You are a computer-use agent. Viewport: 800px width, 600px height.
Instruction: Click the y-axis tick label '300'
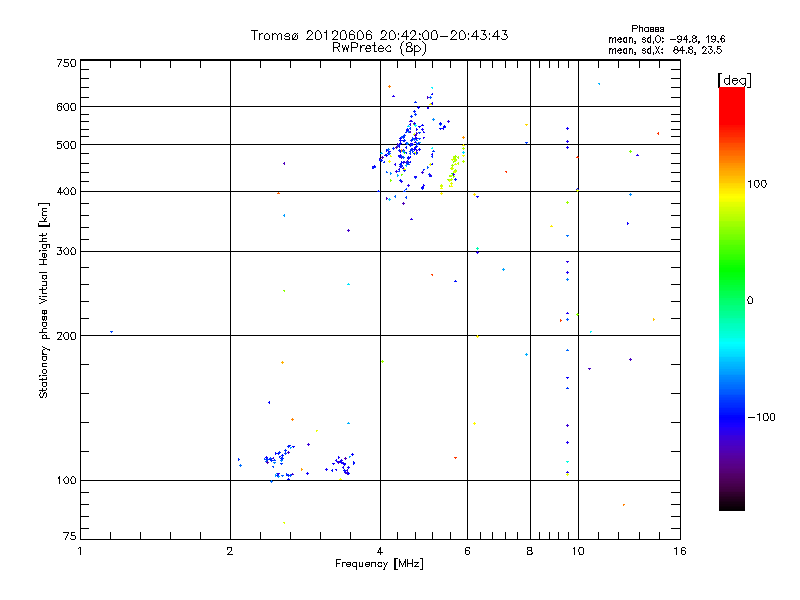[x=67, y=252]
